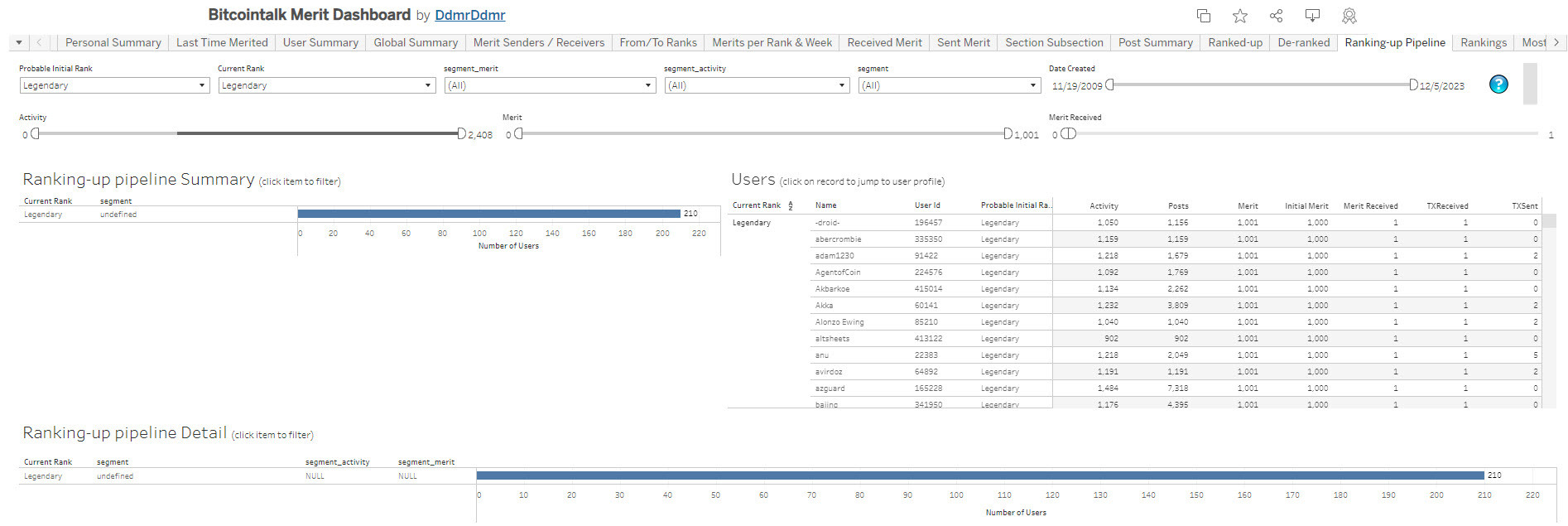Open the Global Summary tab
Screen dimensions: 1568x526
[416, 42]
